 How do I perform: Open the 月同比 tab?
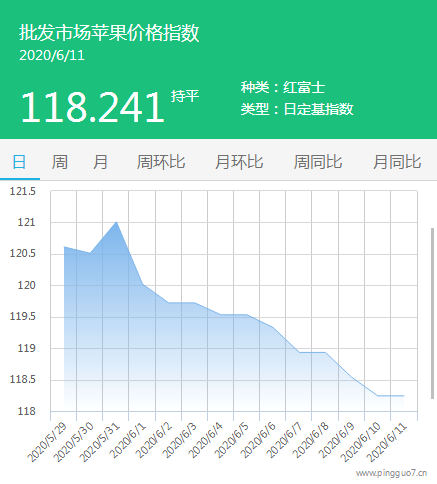(397, 162)
